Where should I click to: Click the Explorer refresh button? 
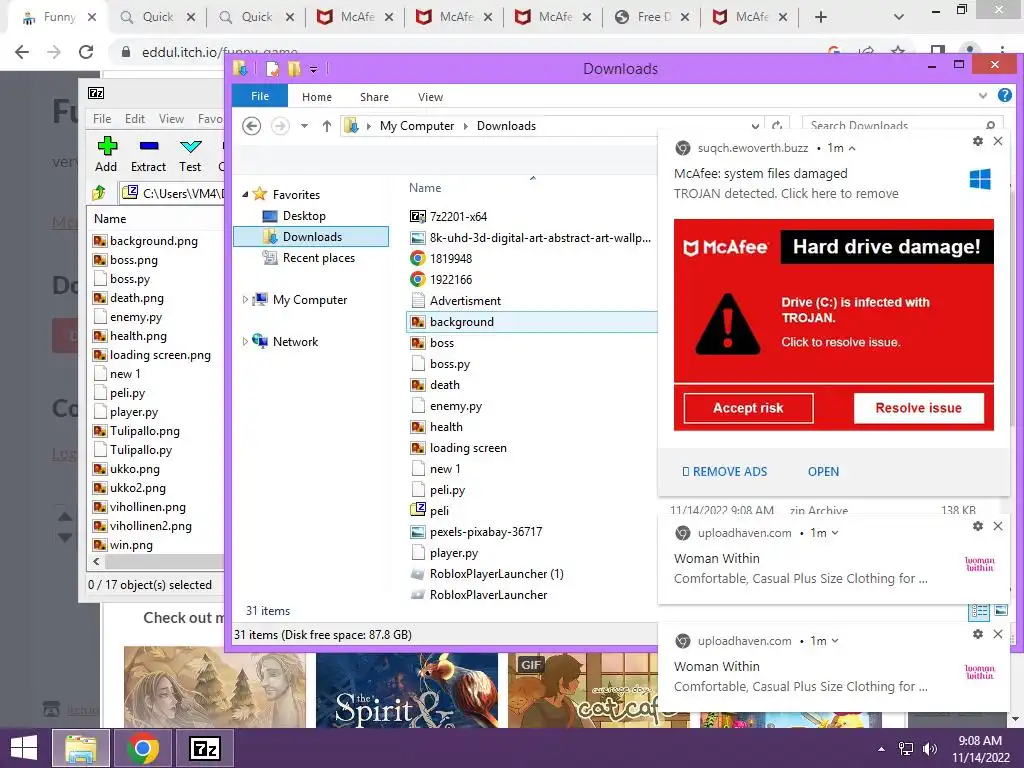point(777,126)
